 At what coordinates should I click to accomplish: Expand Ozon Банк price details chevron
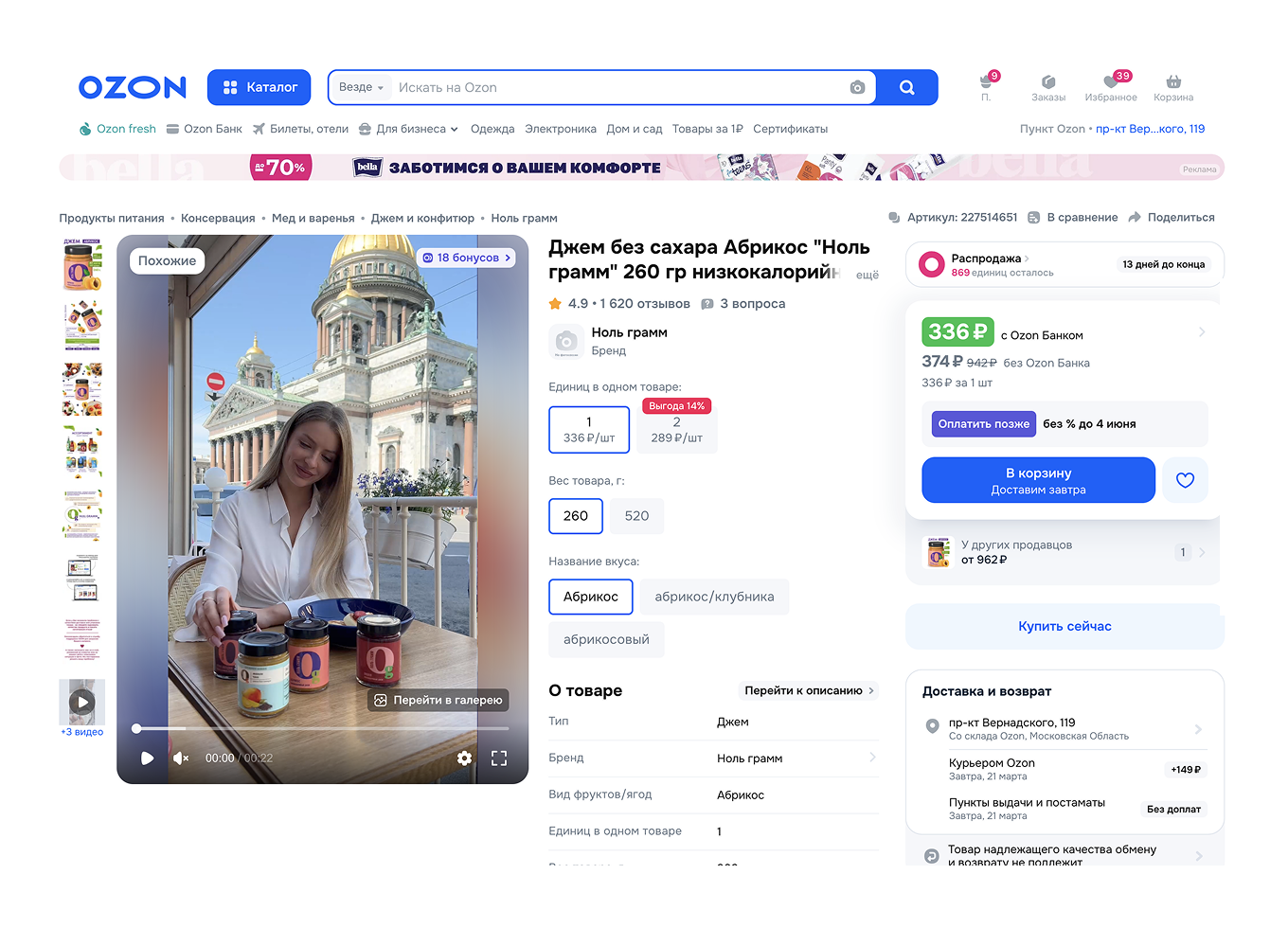1202,332
